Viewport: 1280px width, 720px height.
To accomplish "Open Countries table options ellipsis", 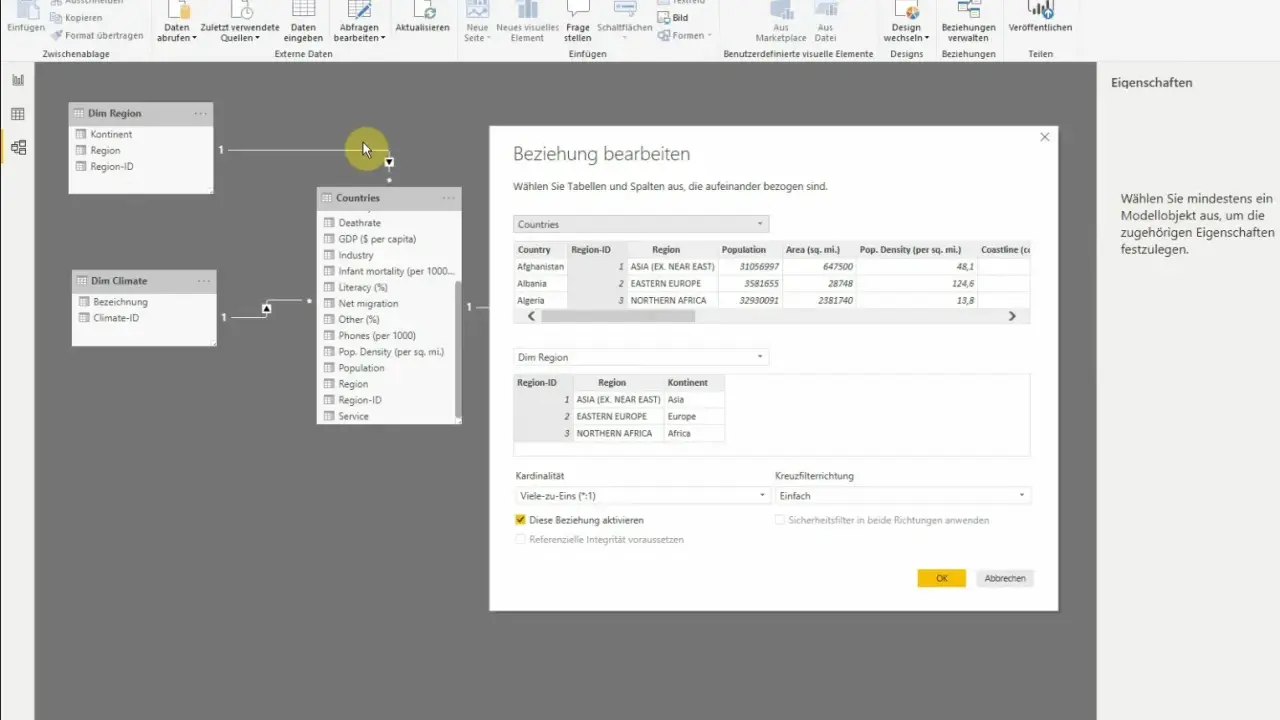I will tap(449, 198).
